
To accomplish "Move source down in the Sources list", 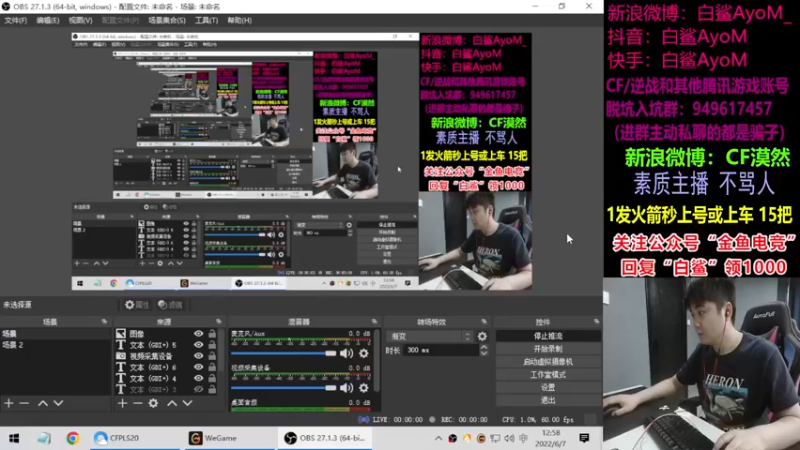I will click(x=188, y=403).
